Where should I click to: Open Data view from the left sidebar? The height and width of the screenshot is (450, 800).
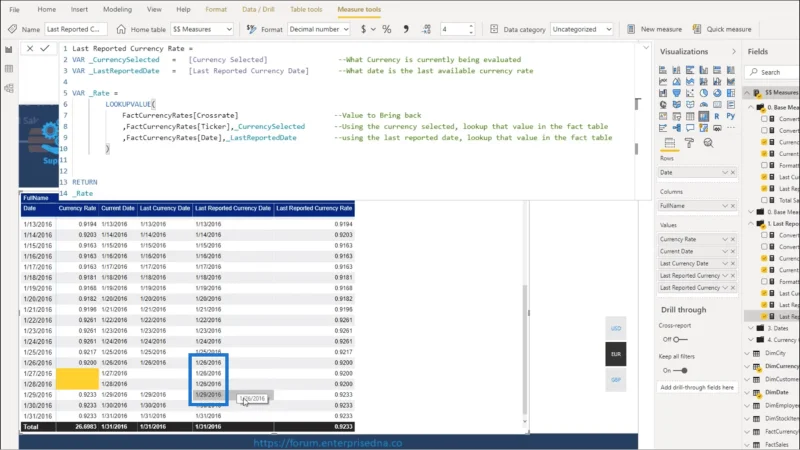tap(9, 69)
